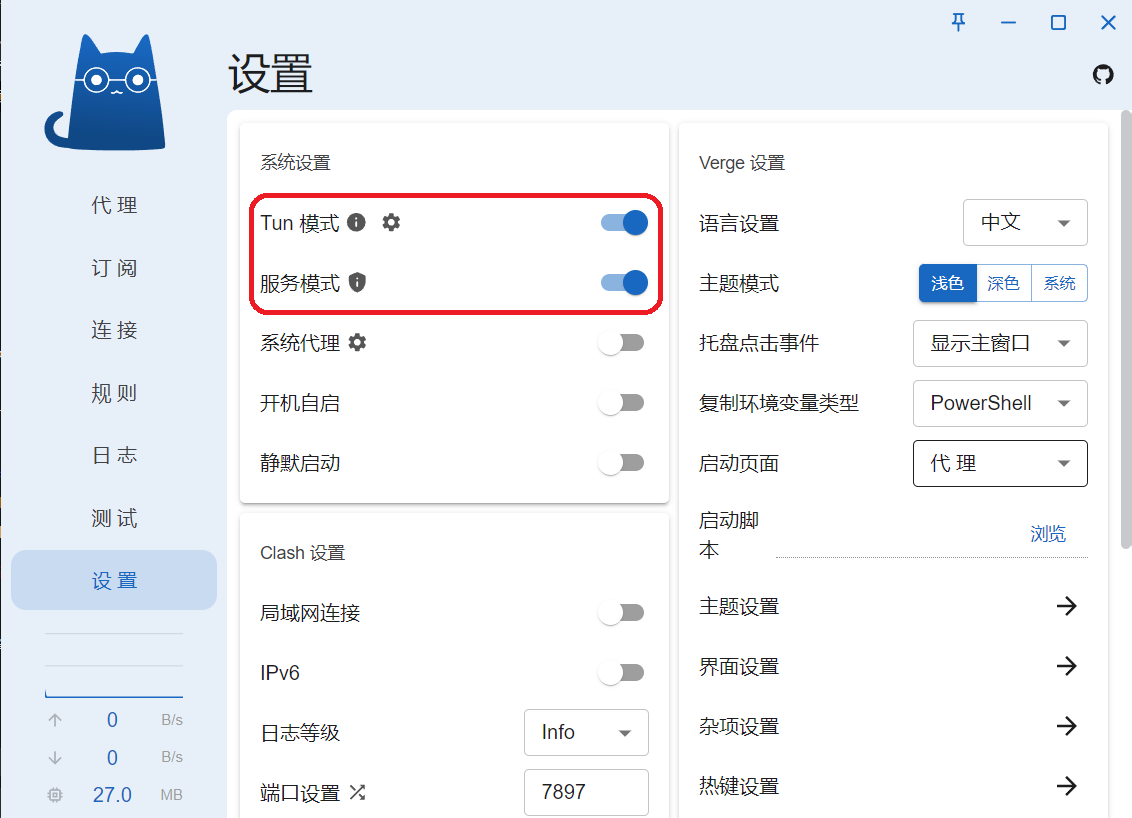This screenshot has width=1132, height=818.
Task: Click the shuffle icon next to 端口设置
Action: [x=357, y=792]
